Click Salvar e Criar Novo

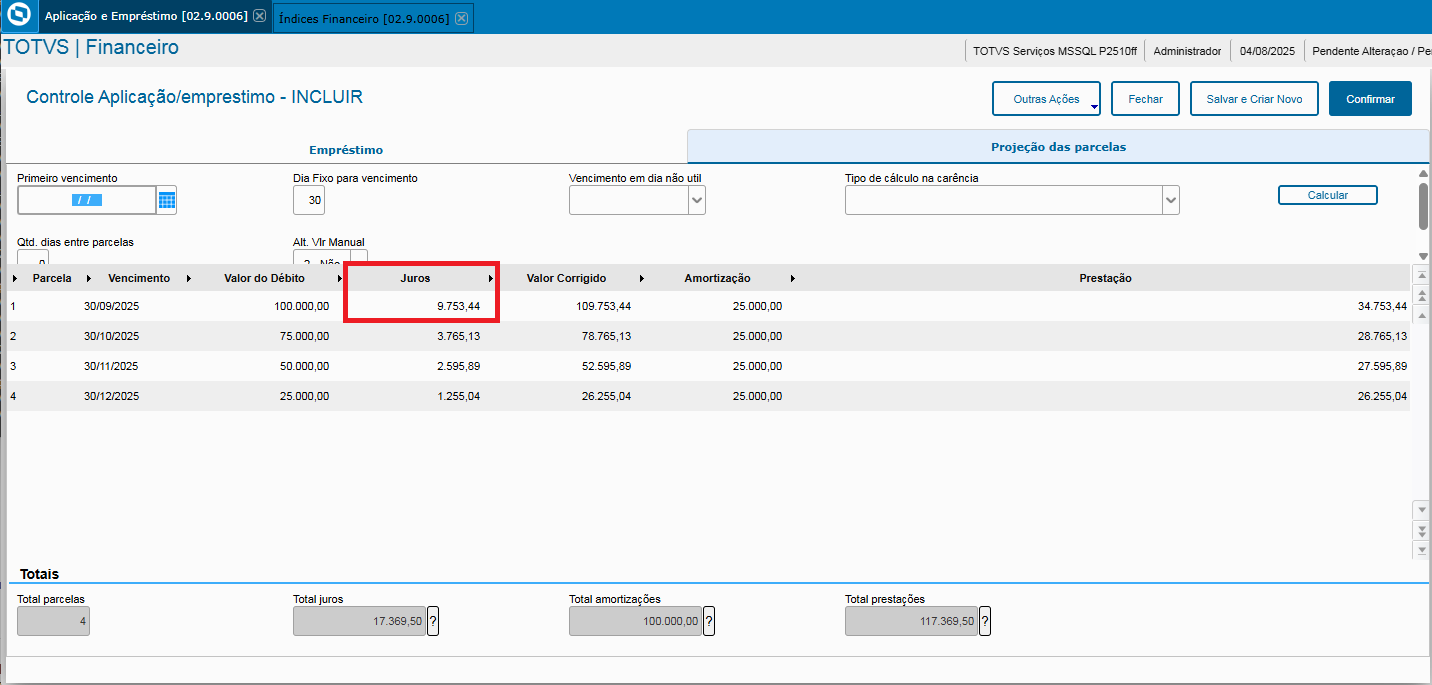(x=1254, y=99)
